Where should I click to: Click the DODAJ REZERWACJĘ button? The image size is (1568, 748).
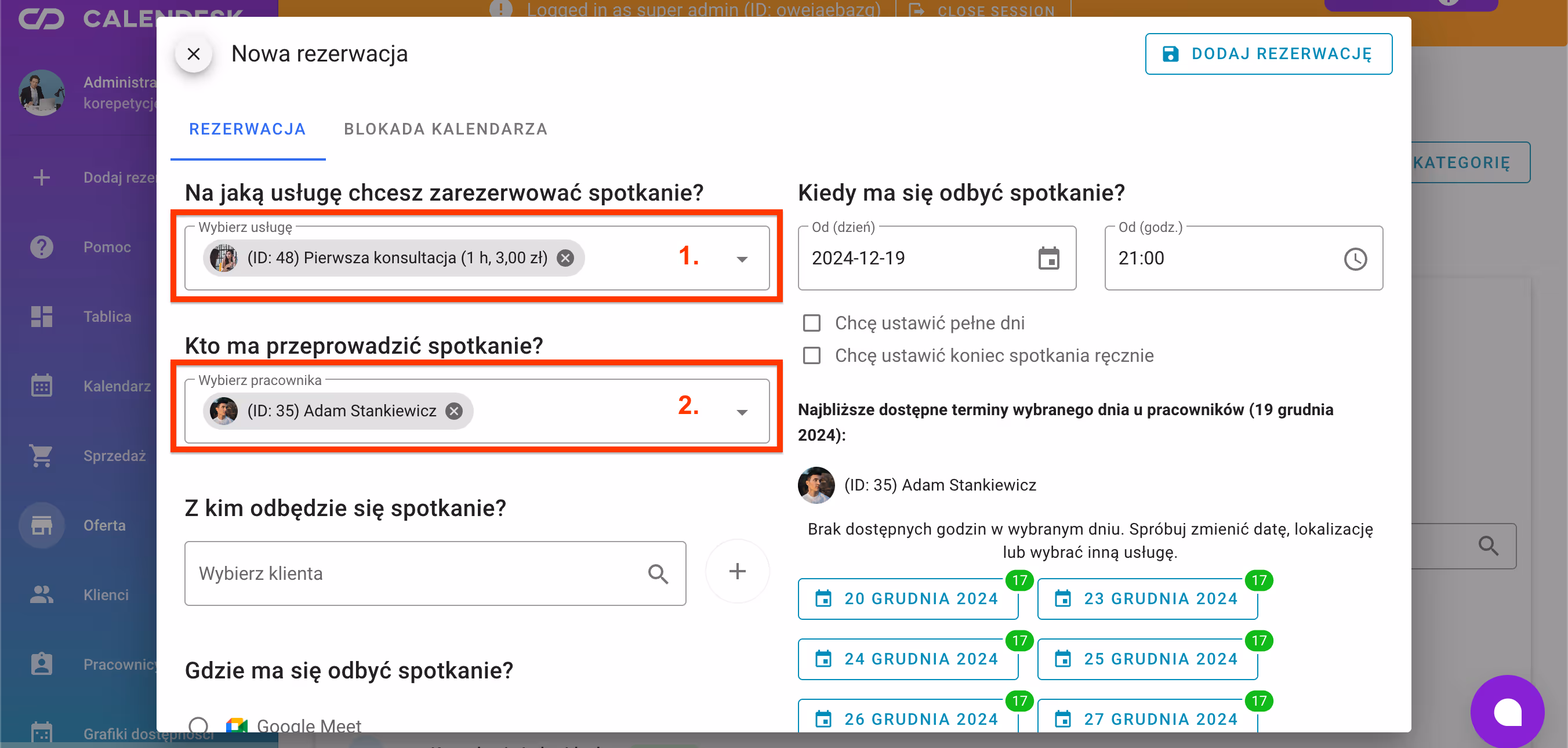pos(1268,53)
